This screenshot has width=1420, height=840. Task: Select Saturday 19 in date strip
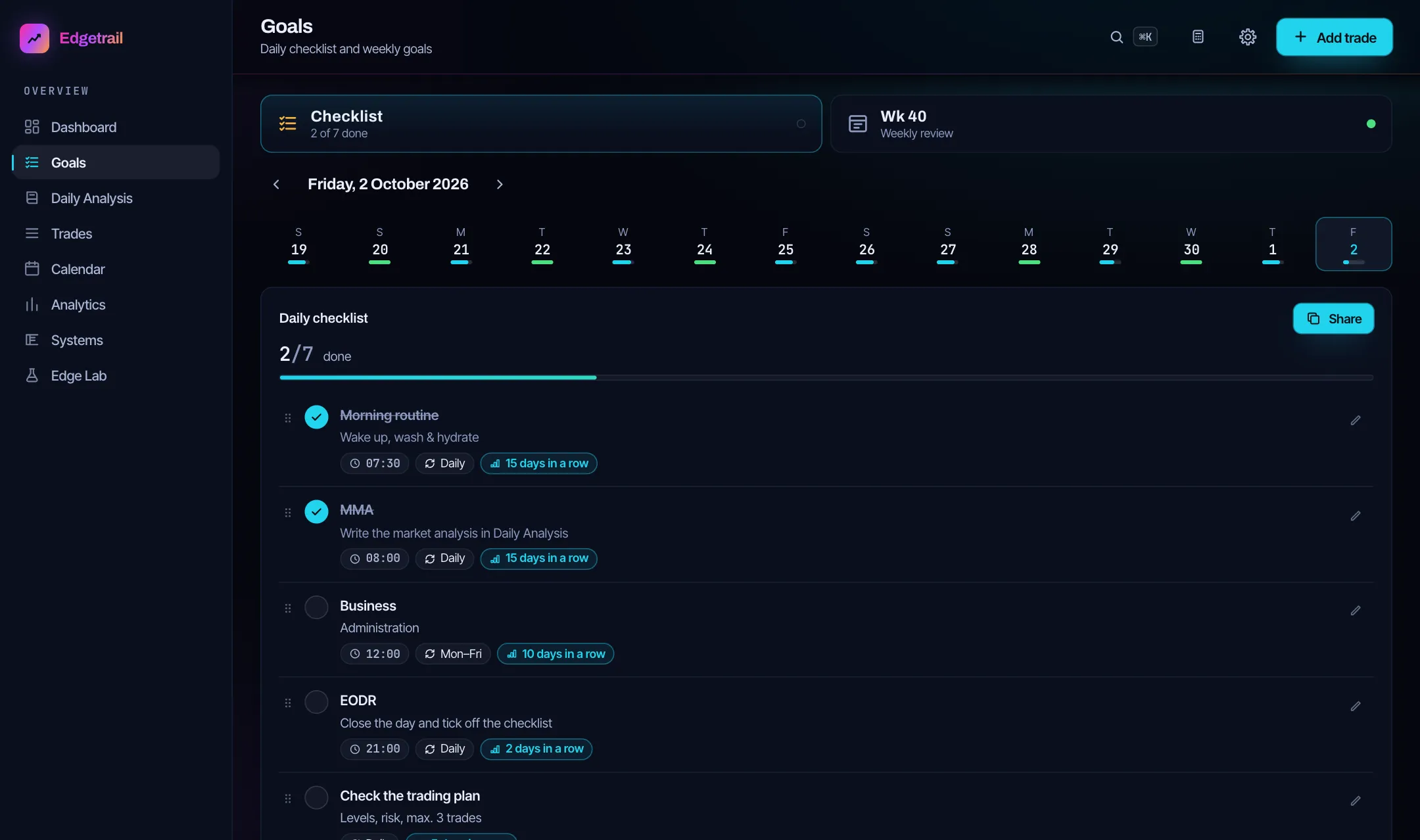[x=298, y=245]
